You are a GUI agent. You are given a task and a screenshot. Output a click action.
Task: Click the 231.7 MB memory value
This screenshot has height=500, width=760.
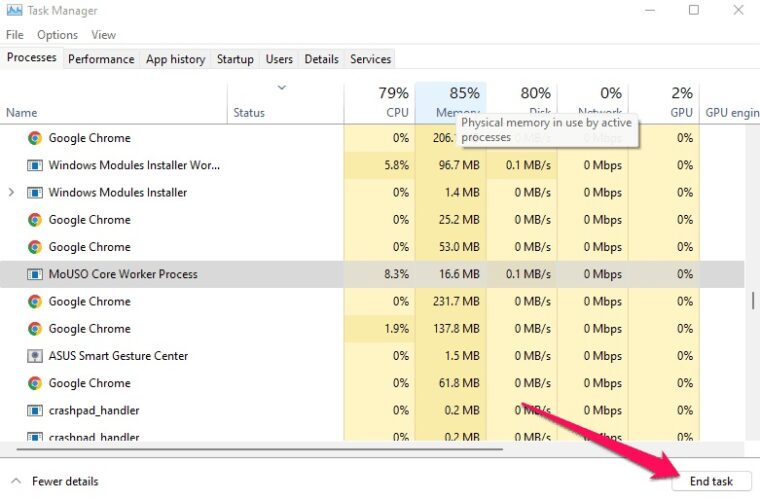point(456,301)
